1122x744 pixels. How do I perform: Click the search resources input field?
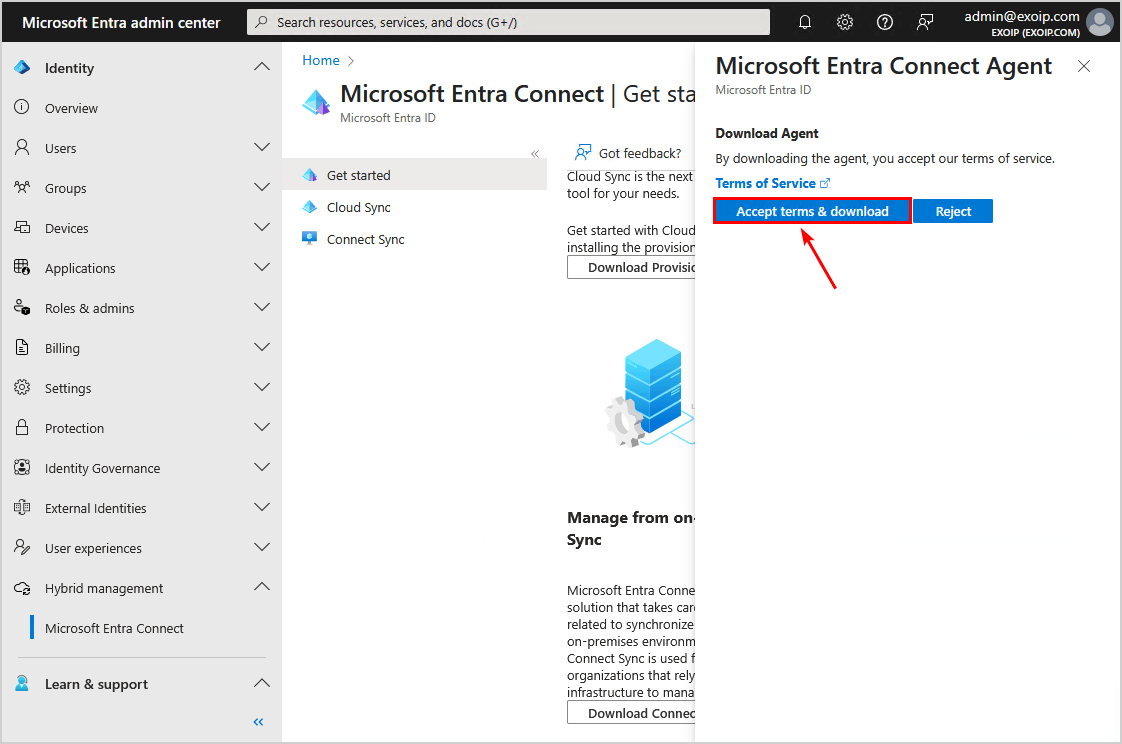508,21
